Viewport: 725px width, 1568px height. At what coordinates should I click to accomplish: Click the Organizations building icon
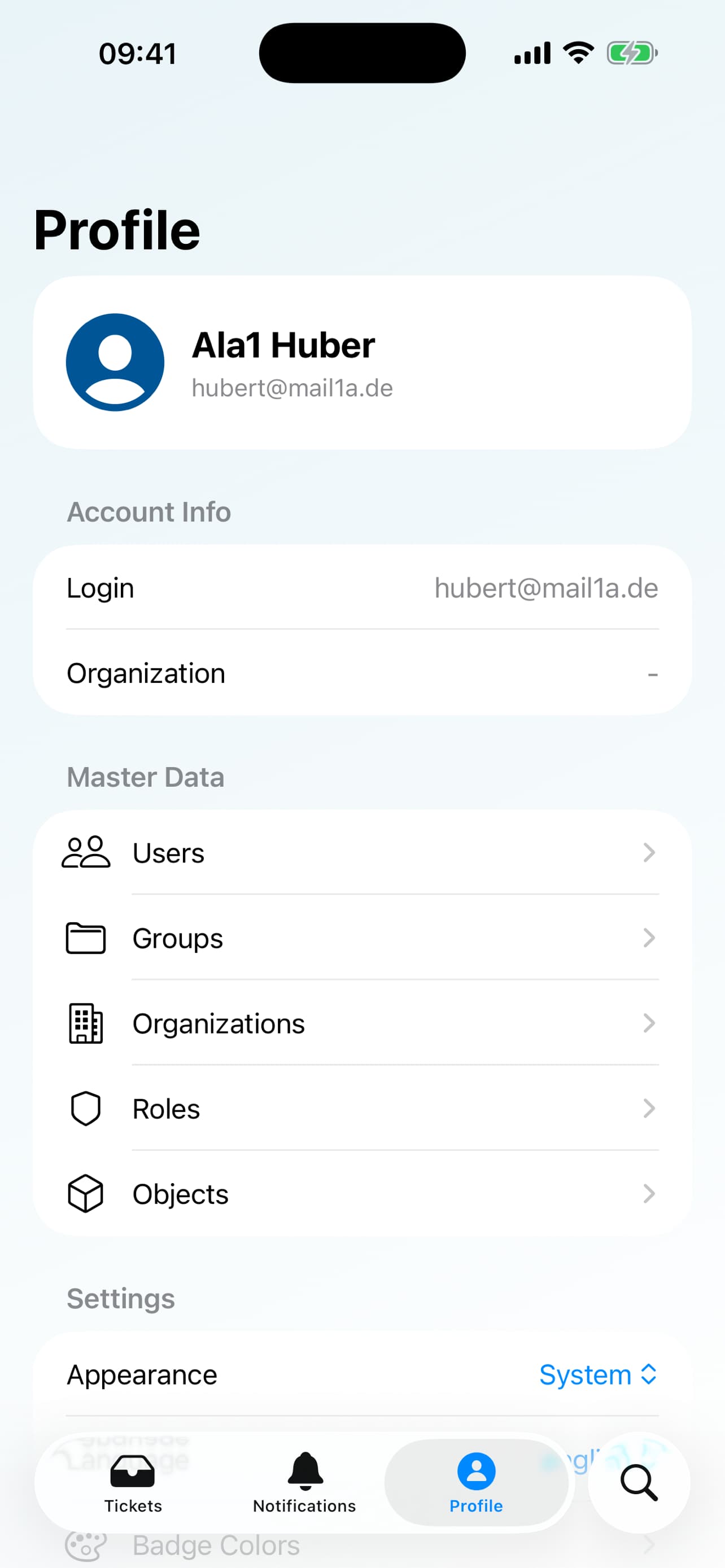[86, 1023]
